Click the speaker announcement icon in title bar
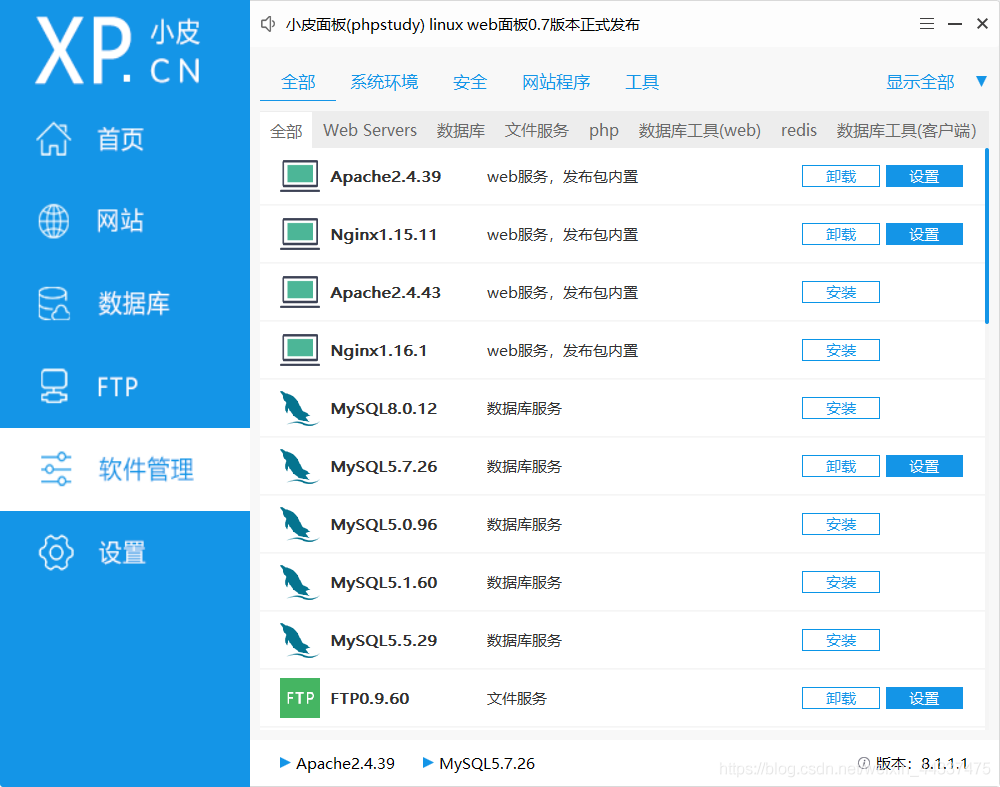1000x787 pixels. [268, 25]
